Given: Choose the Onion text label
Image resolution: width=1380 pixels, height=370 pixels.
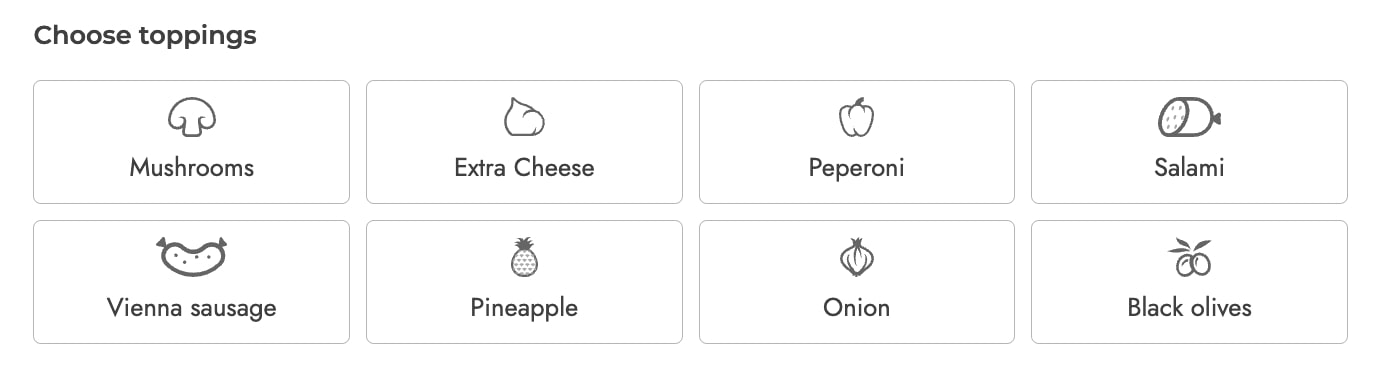Looking at the screenshot, I should tap(856, 307).
